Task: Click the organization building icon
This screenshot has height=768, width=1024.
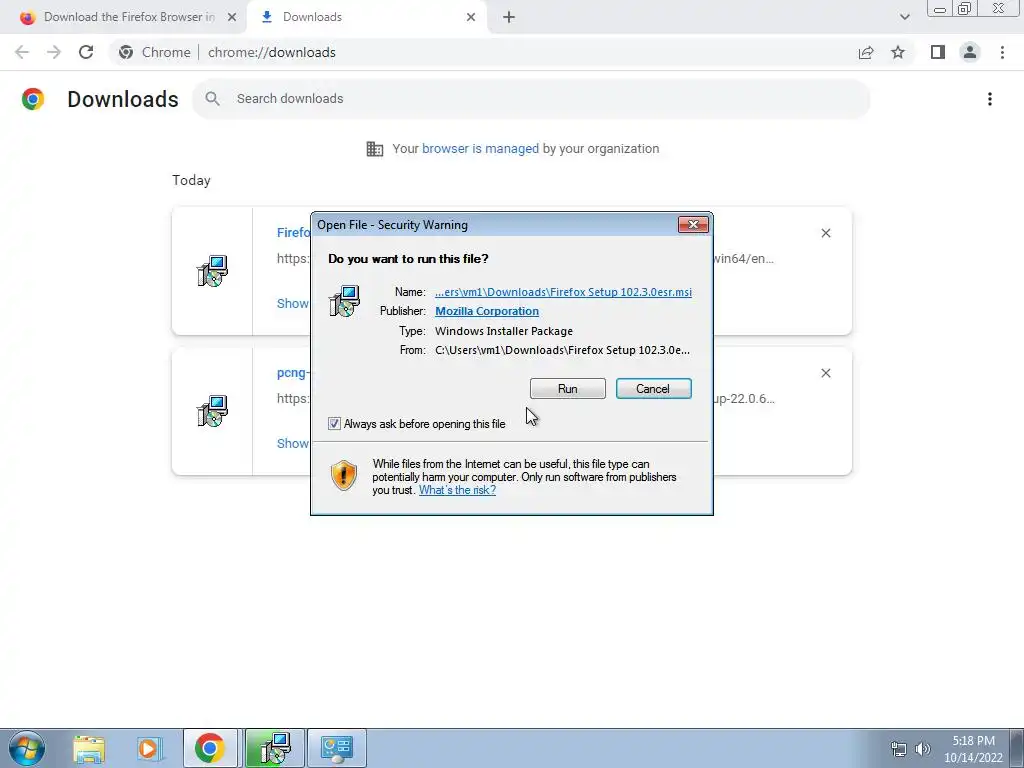Action: point(375,149)
